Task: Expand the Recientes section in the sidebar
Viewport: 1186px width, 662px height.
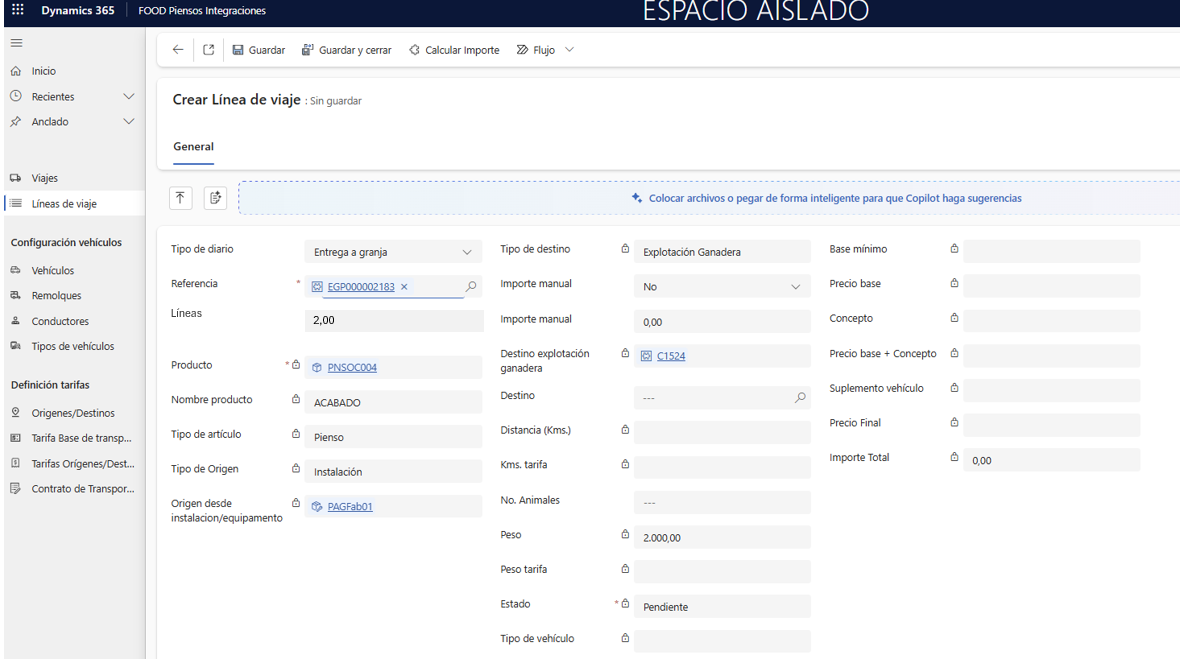Action: (x=128, y=97)
